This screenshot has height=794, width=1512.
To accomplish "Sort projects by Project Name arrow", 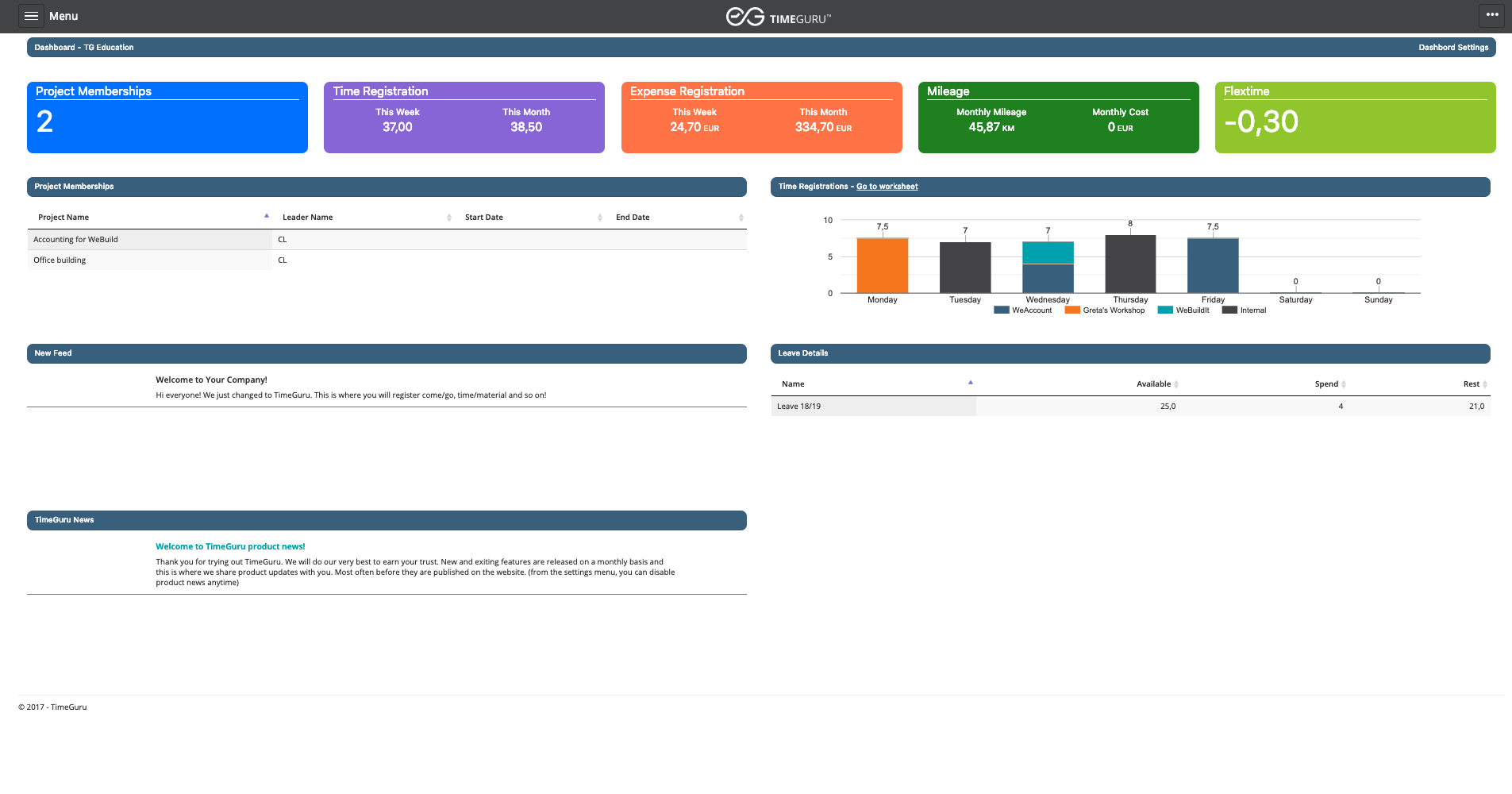I will 267,216.
